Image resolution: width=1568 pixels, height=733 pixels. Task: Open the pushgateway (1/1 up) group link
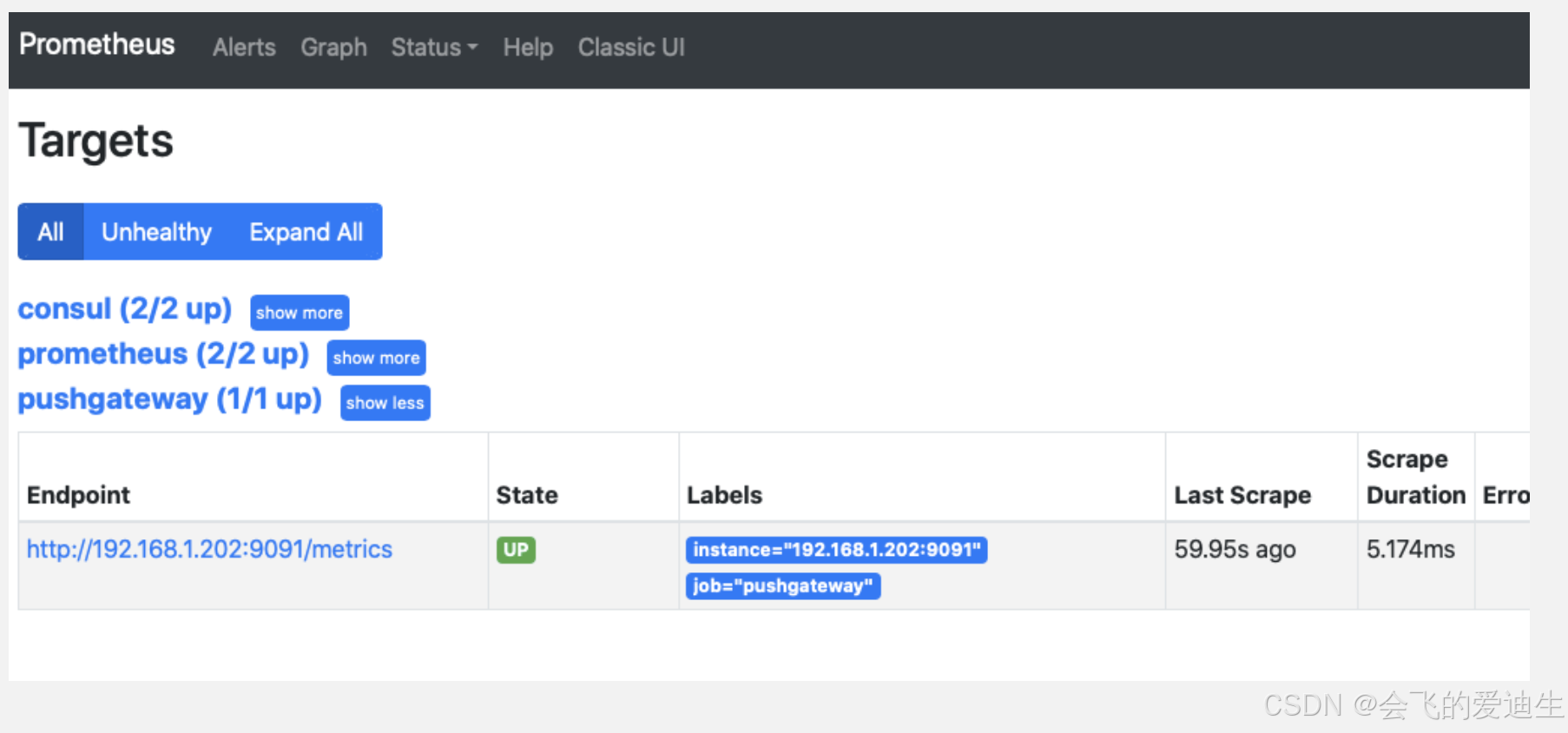170,400
